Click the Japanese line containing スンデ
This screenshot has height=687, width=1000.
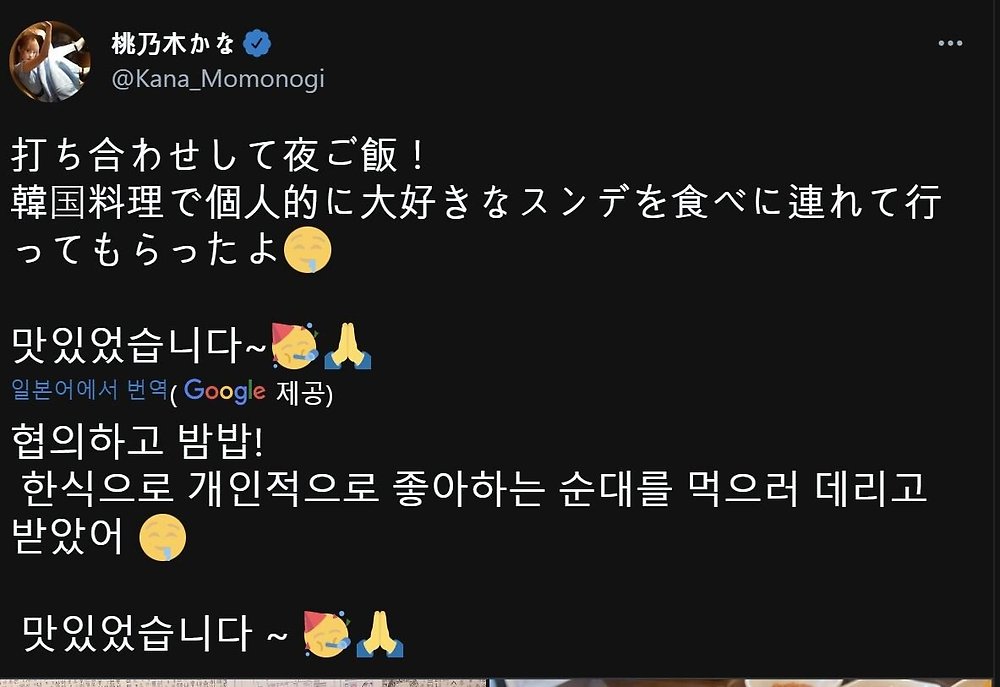(476, 202)
